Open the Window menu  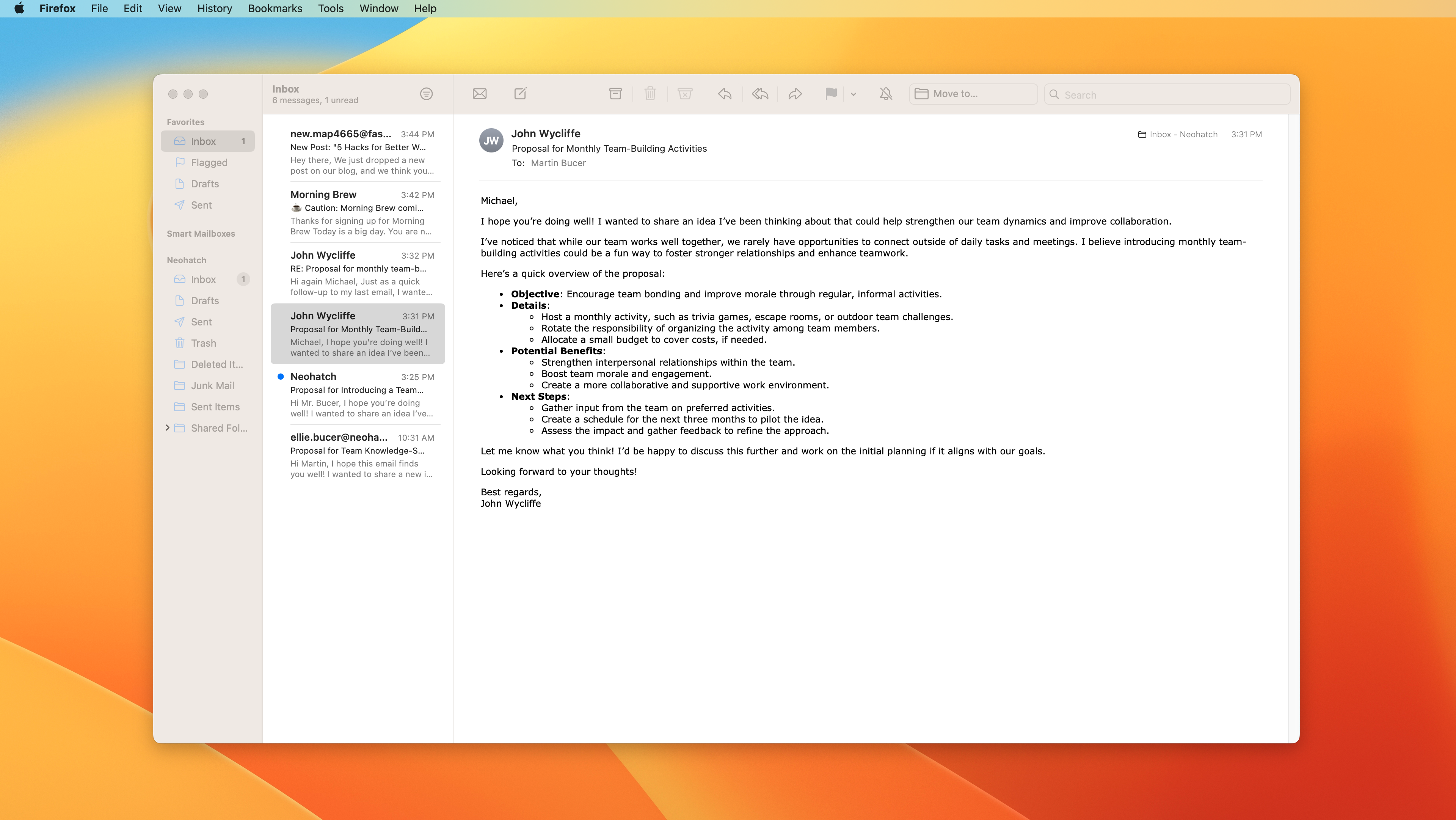point(379,8)
